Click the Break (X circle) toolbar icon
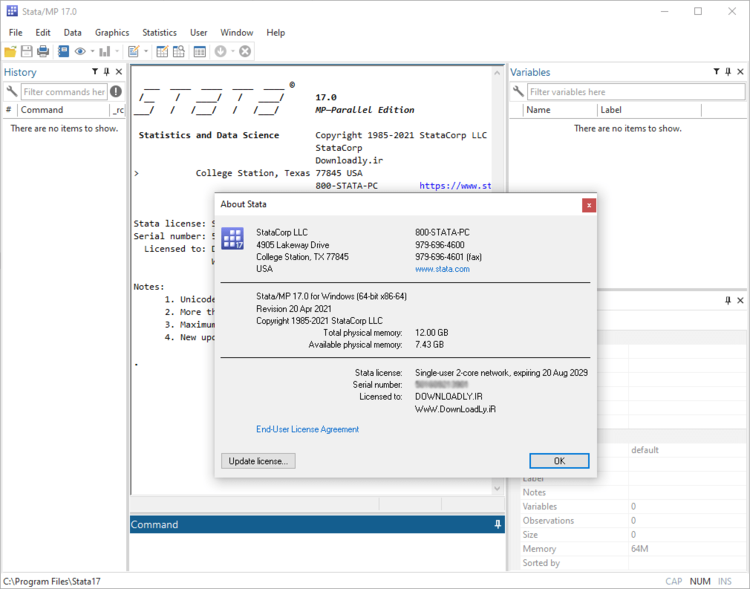Image resolution: width=750 pixels, height=589 pixels. [245, 51]
